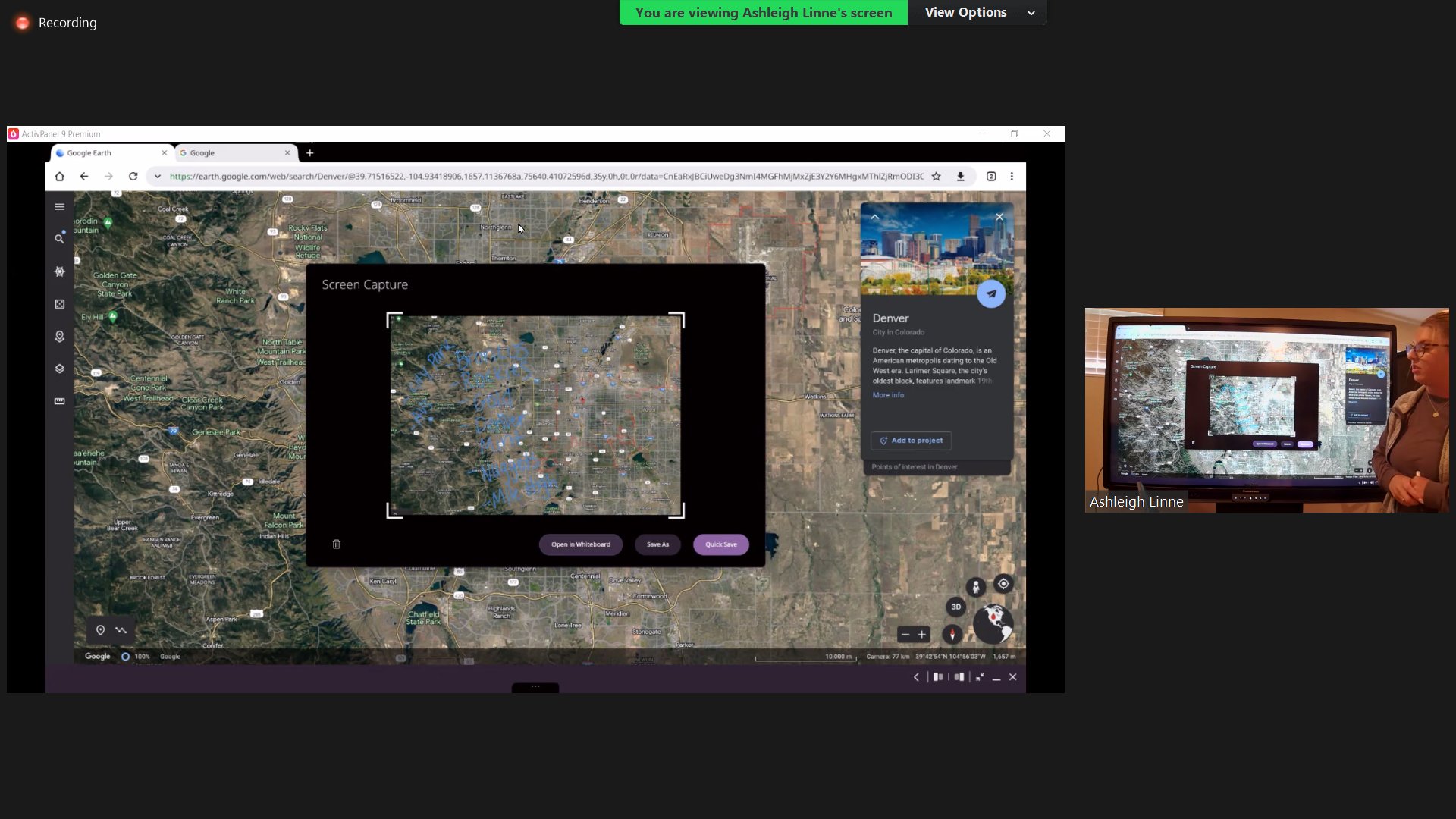Click the Save As button

pos(657,544)
